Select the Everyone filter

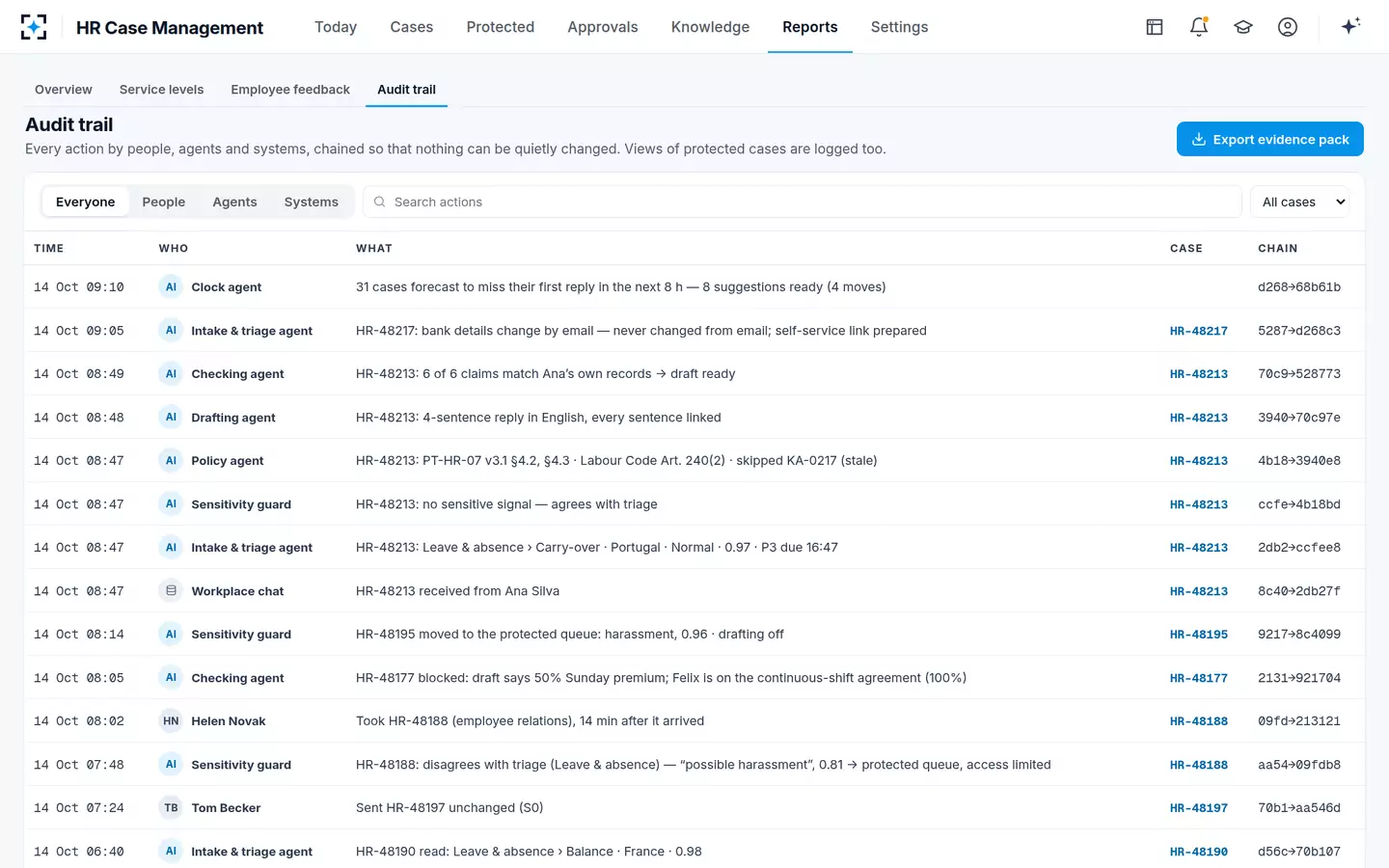[85, 202]
